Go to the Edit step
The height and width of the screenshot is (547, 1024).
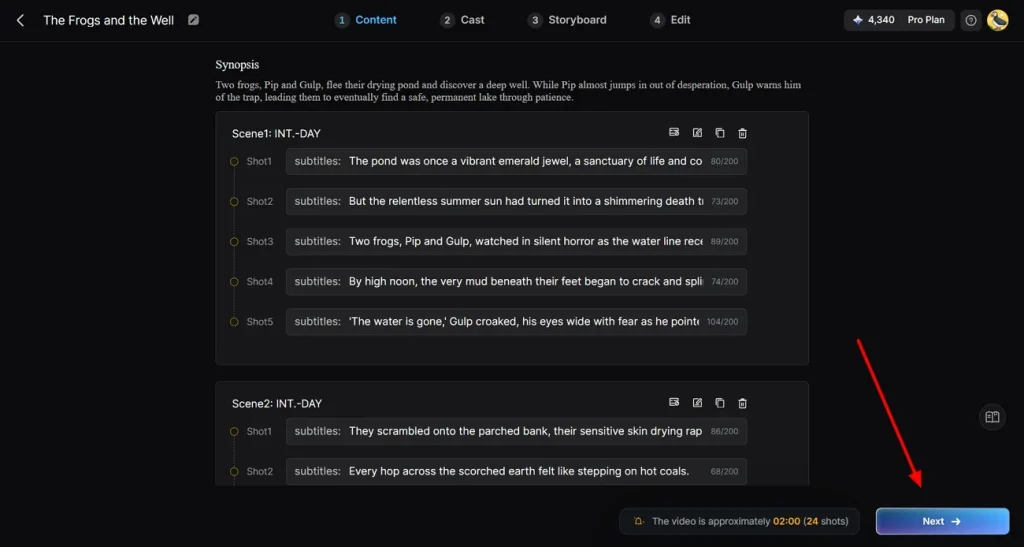pos(671,20)
